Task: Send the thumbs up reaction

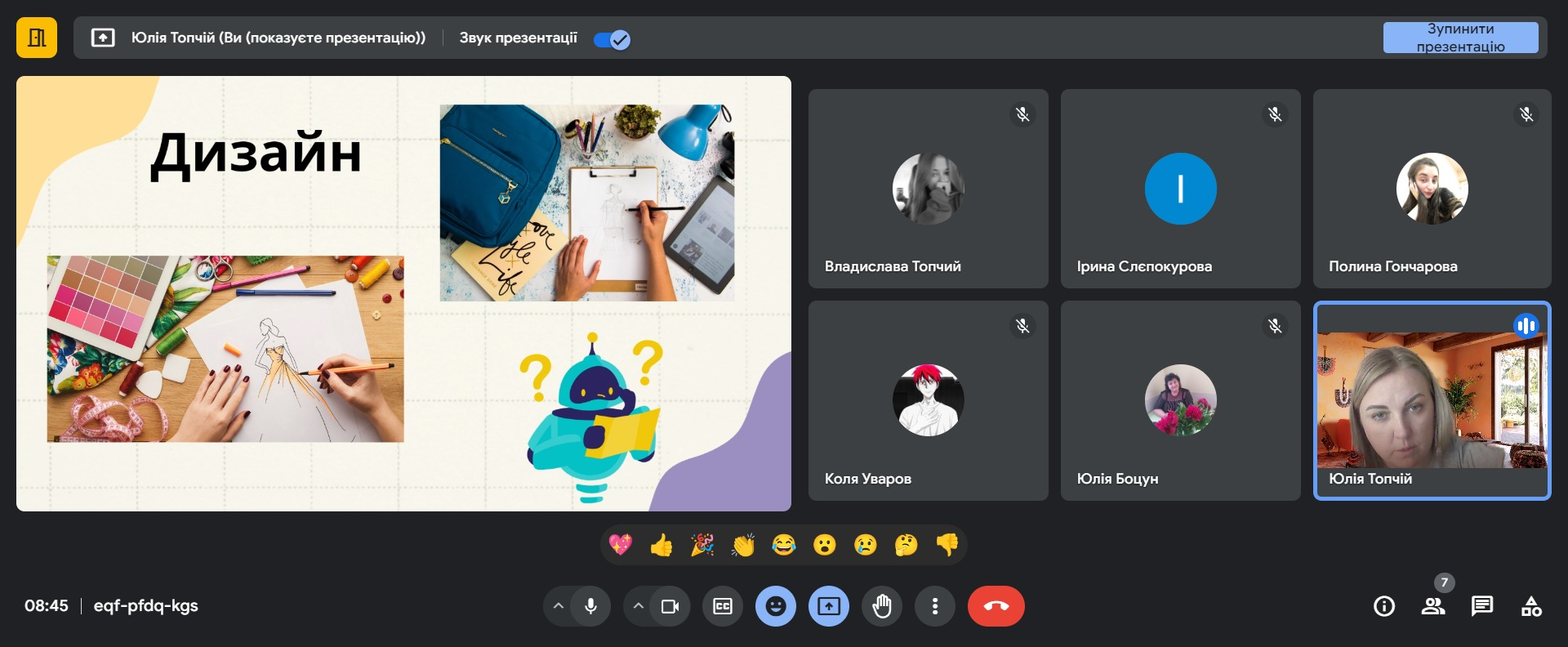Action: pos(661,545)
